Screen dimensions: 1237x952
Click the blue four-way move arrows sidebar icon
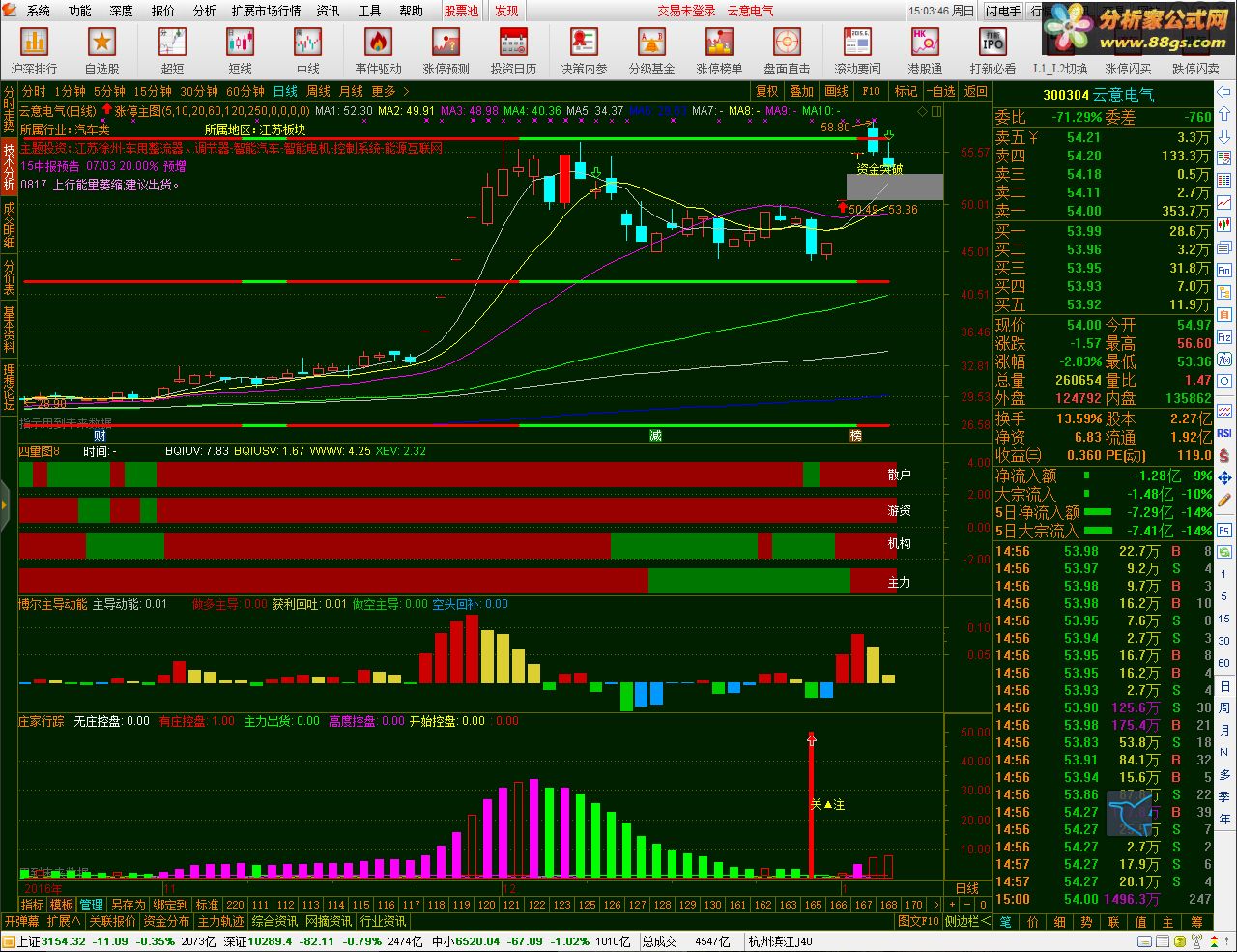click(1224, 478)
